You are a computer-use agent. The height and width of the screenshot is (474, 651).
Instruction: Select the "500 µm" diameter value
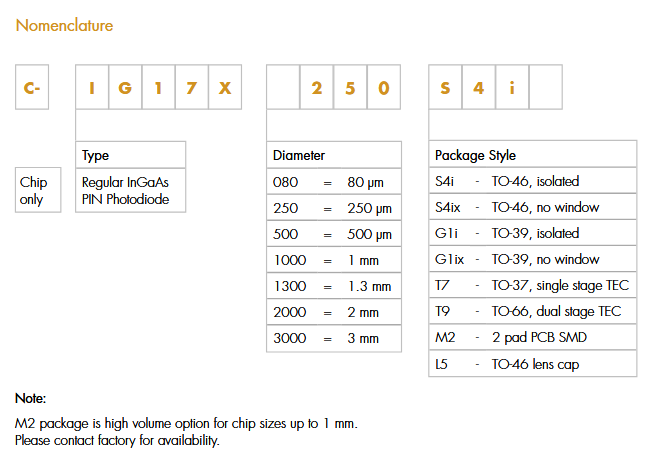(x=365, y=234)
